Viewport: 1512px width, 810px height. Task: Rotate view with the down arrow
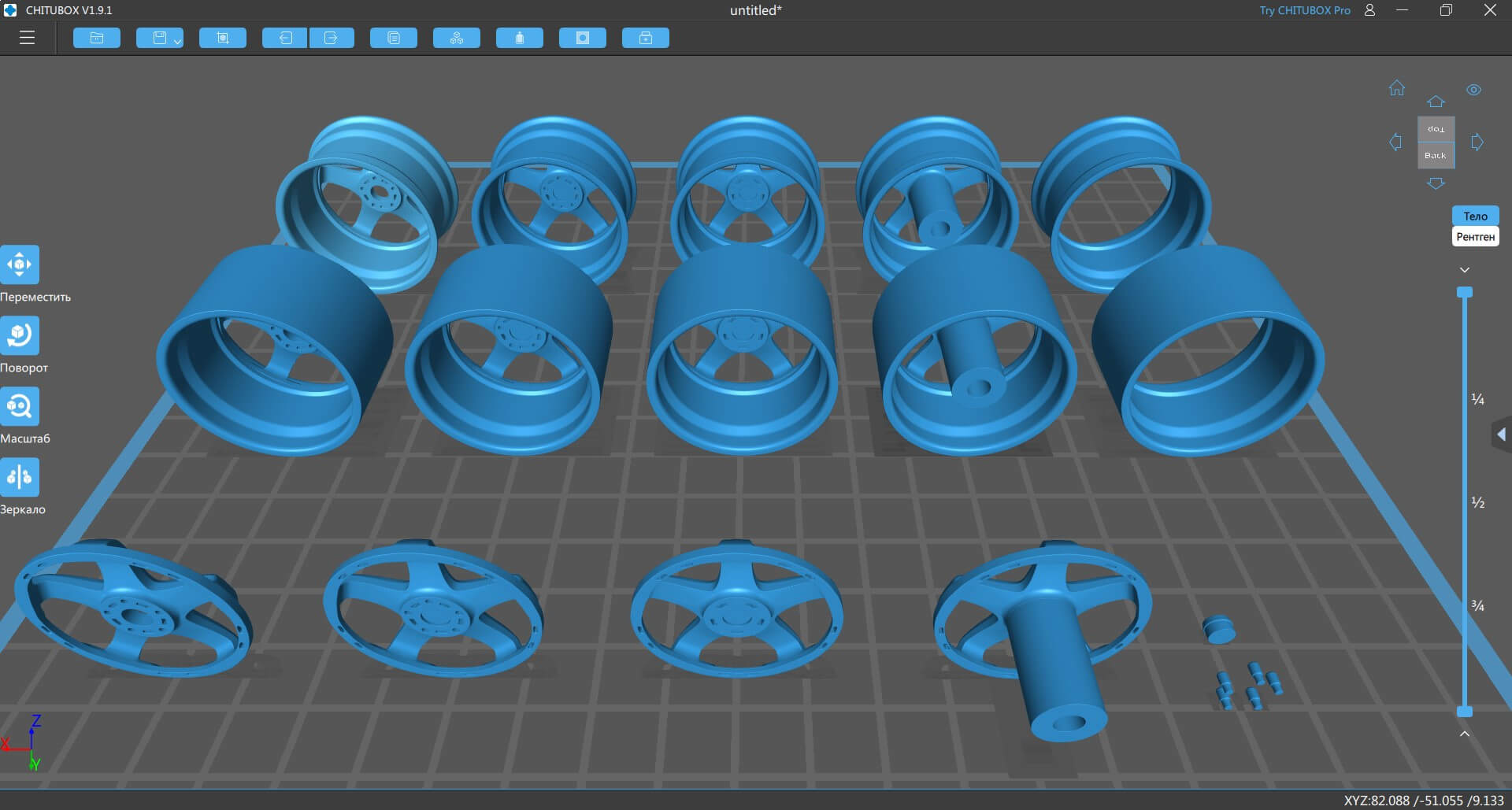(x=1436, y=183)
